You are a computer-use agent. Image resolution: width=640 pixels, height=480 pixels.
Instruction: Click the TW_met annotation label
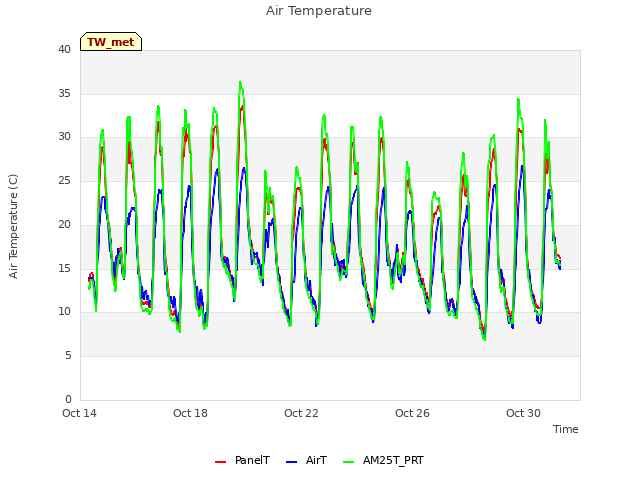pyautogui.click(x=111, y=42)
